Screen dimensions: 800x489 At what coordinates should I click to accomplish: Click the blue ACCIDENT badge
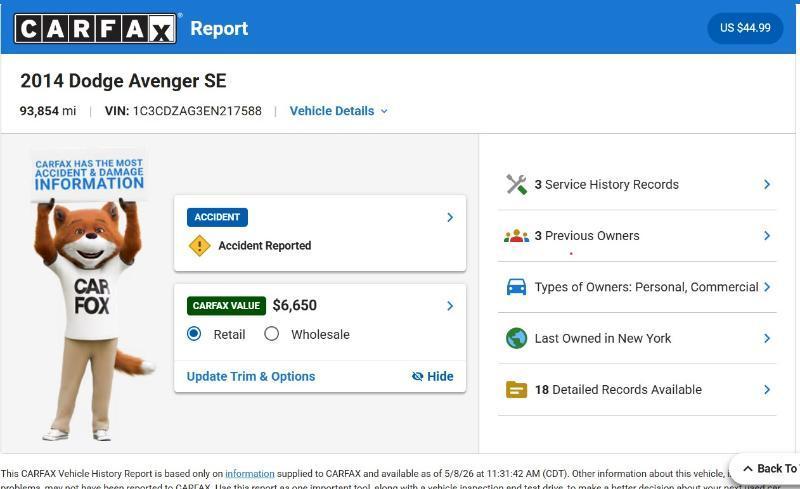point(217,217)
